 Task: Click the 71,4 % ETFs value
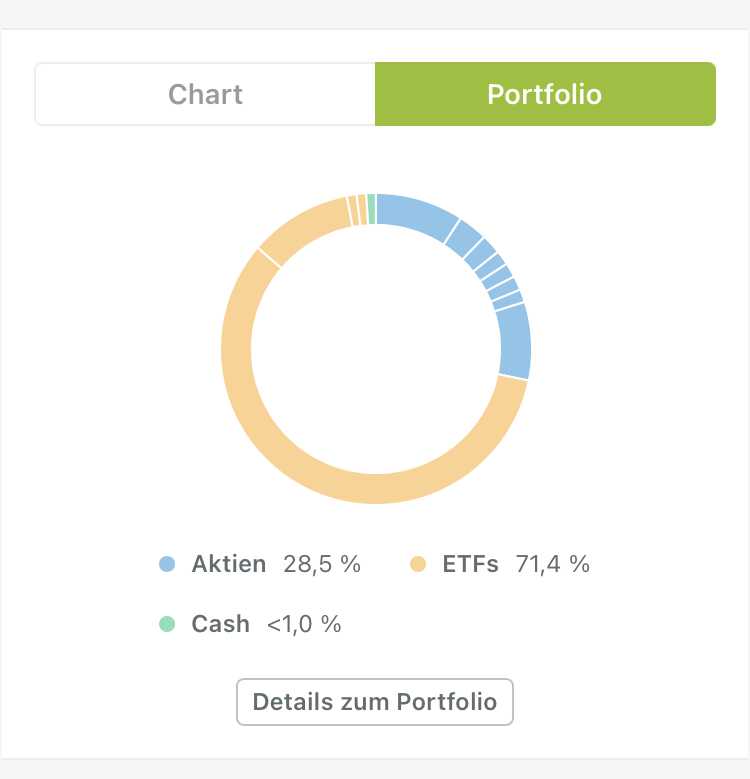pyautogui.click(x=553, y=565)
